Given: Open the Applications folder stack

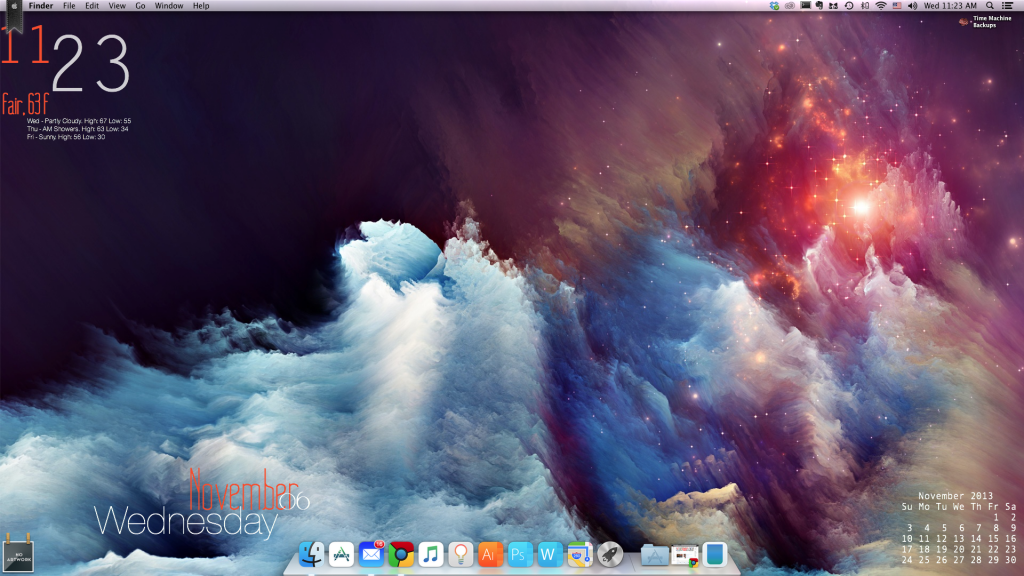Looking at the screenshot, I should (654, 554).
